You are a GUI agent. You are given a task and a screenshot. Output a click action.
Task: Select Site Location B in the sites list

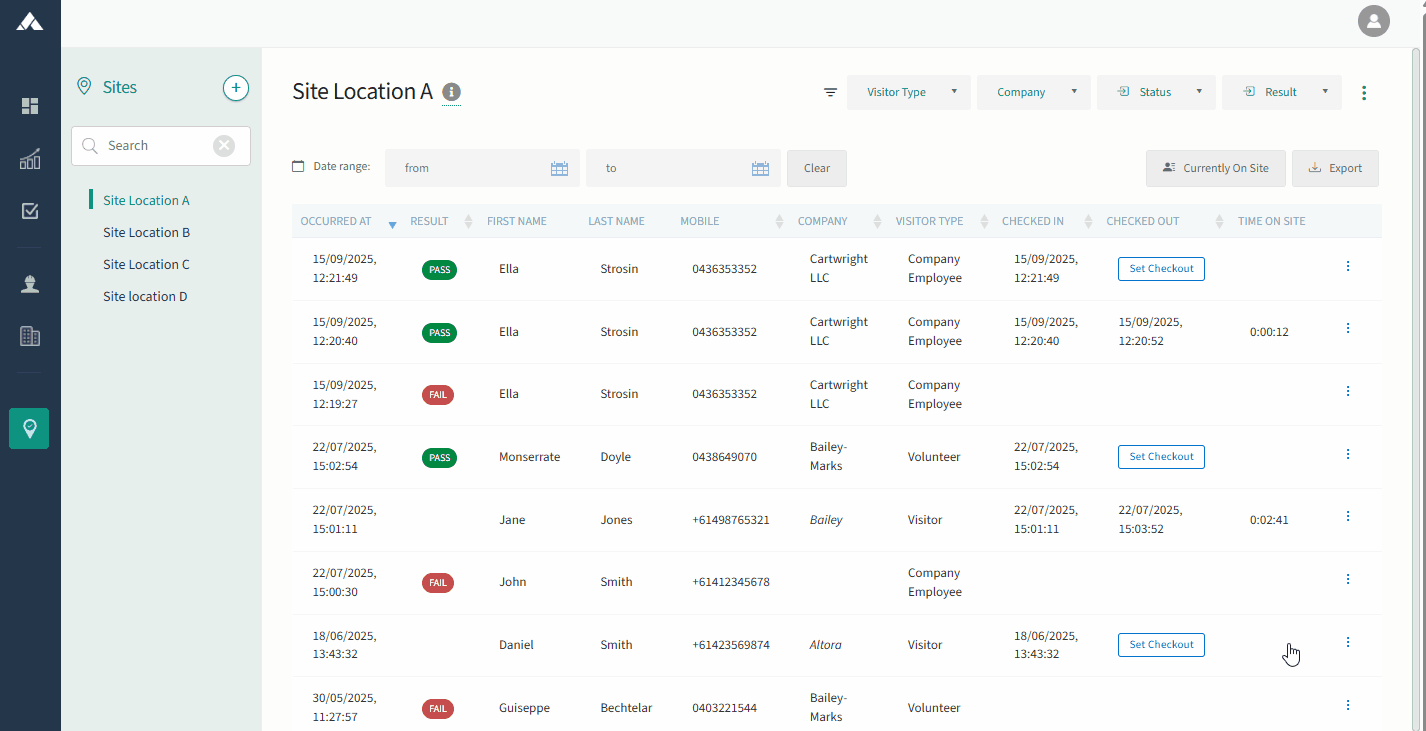(x=147, y=232)
